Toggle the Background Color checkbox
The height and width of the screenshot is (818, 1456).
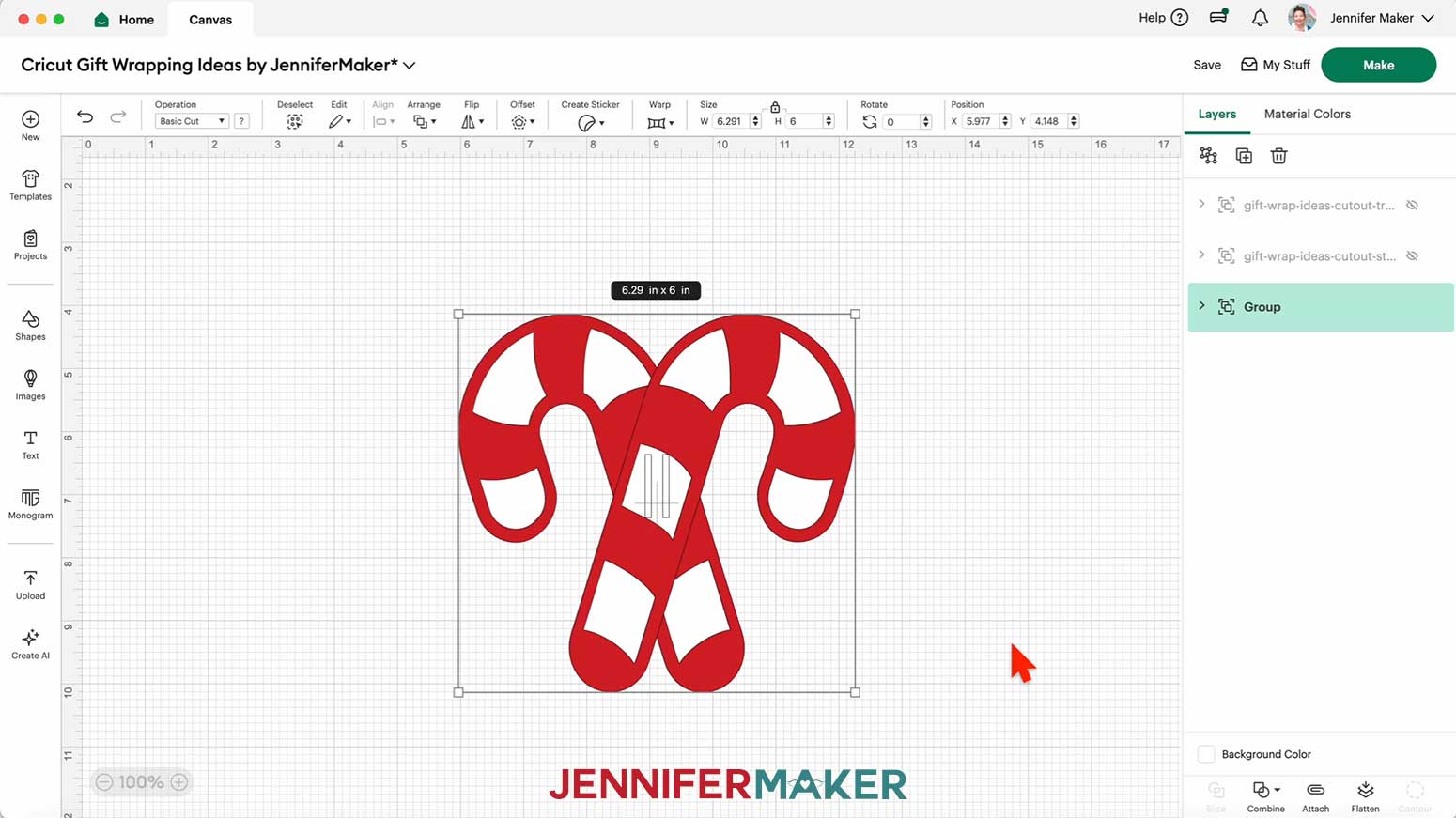[x=1206, y=754]
